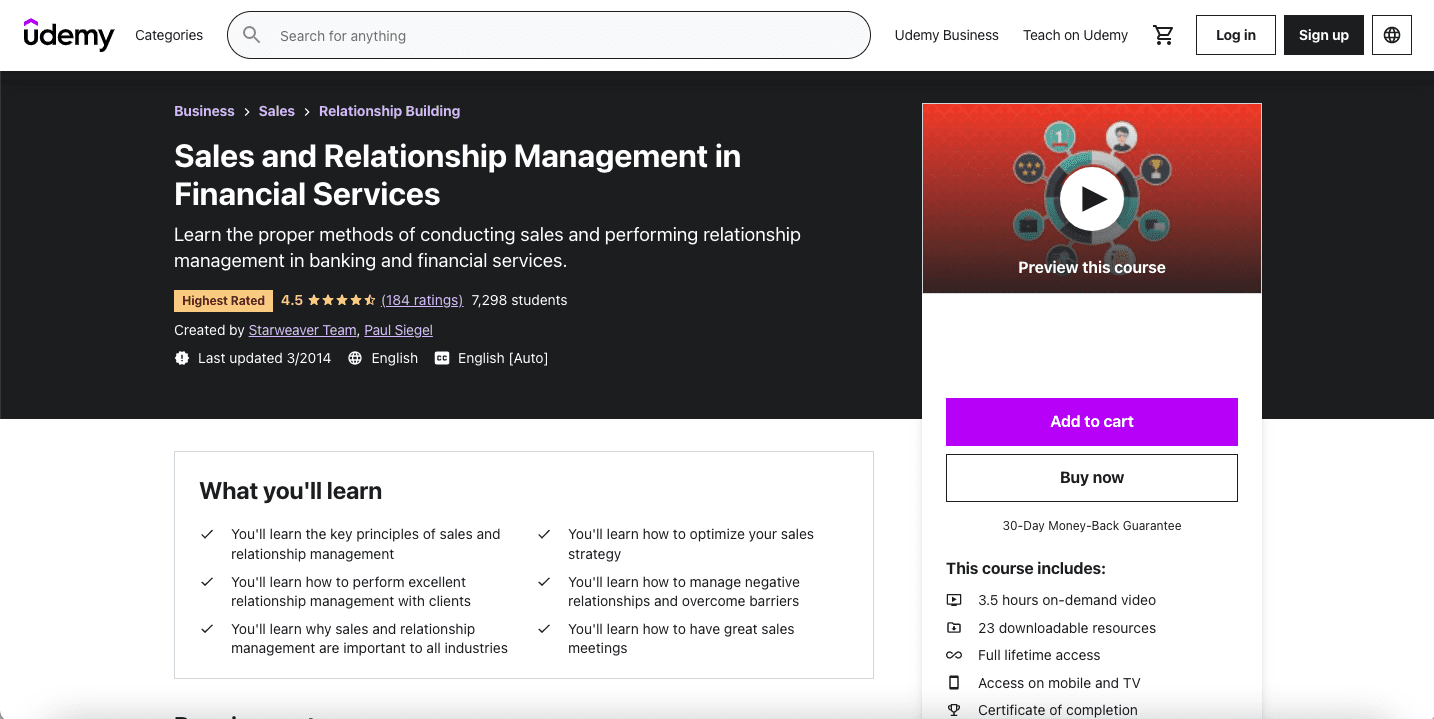The width and height of the screenshot is (1434, 719).
Task: Click the Udemy logo
Action: [x=68, y=34]
